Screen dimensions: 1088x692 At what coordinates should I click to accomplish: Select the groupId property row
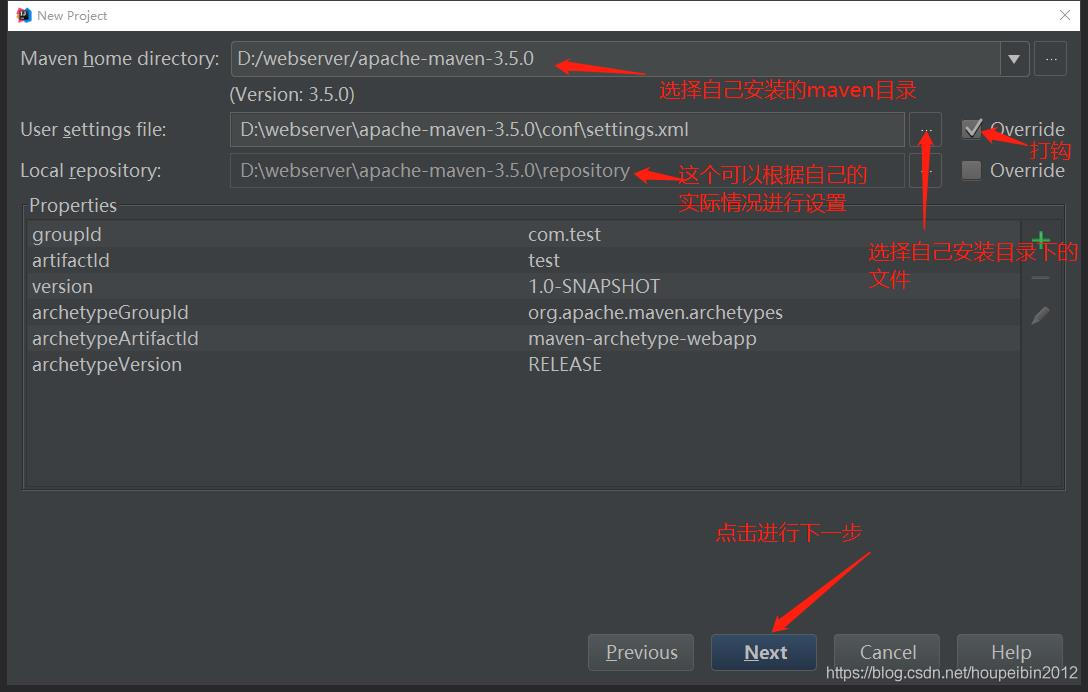524,235
